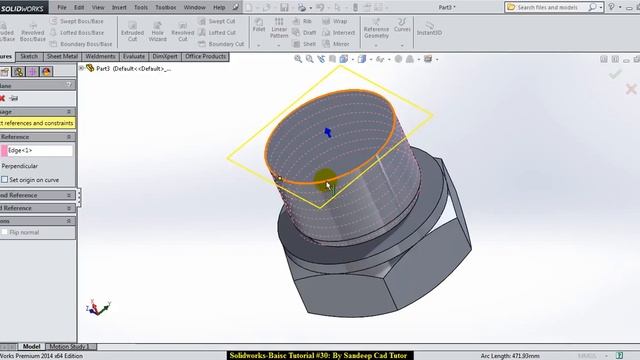Click the Swept Boss/Base tool
This screenshot has height=360, width=640.
pyautogui.click(x=77, y=21)
